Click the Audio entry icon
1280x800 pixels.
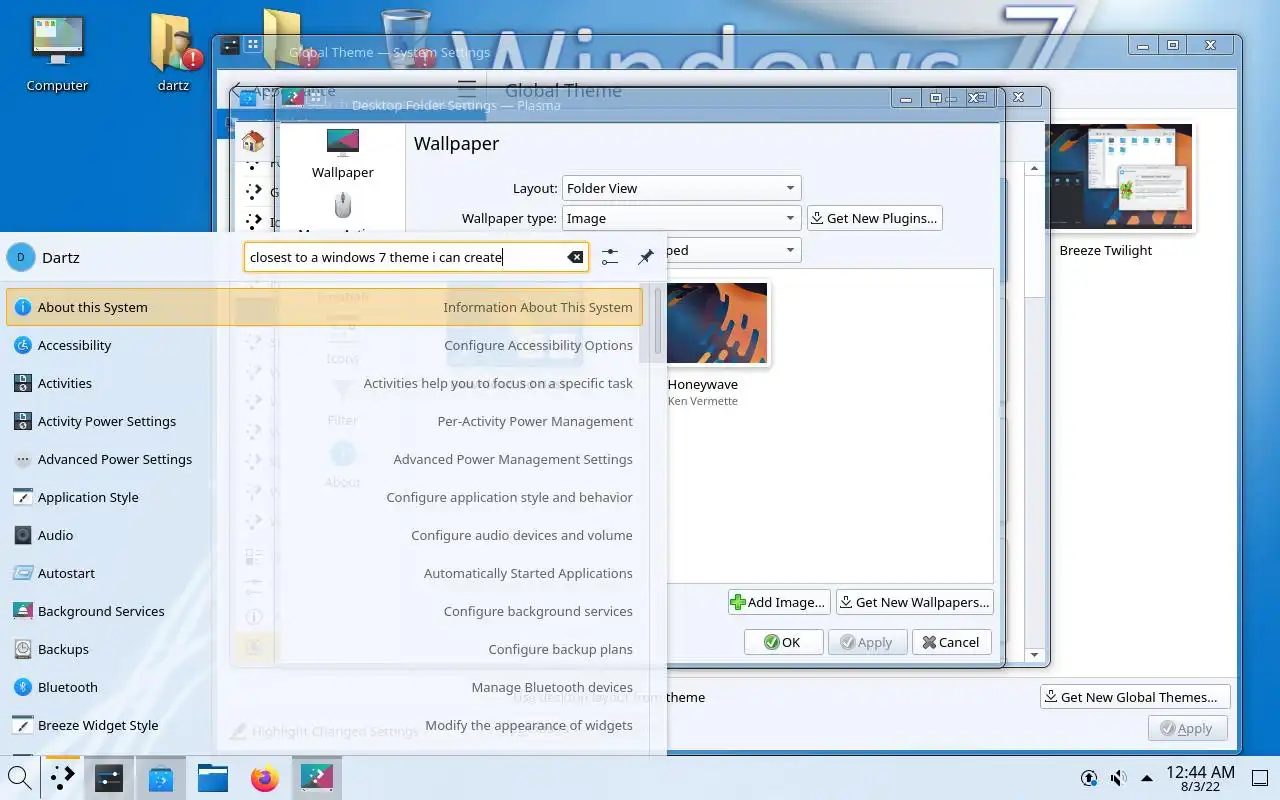click(x=22, y=535)
